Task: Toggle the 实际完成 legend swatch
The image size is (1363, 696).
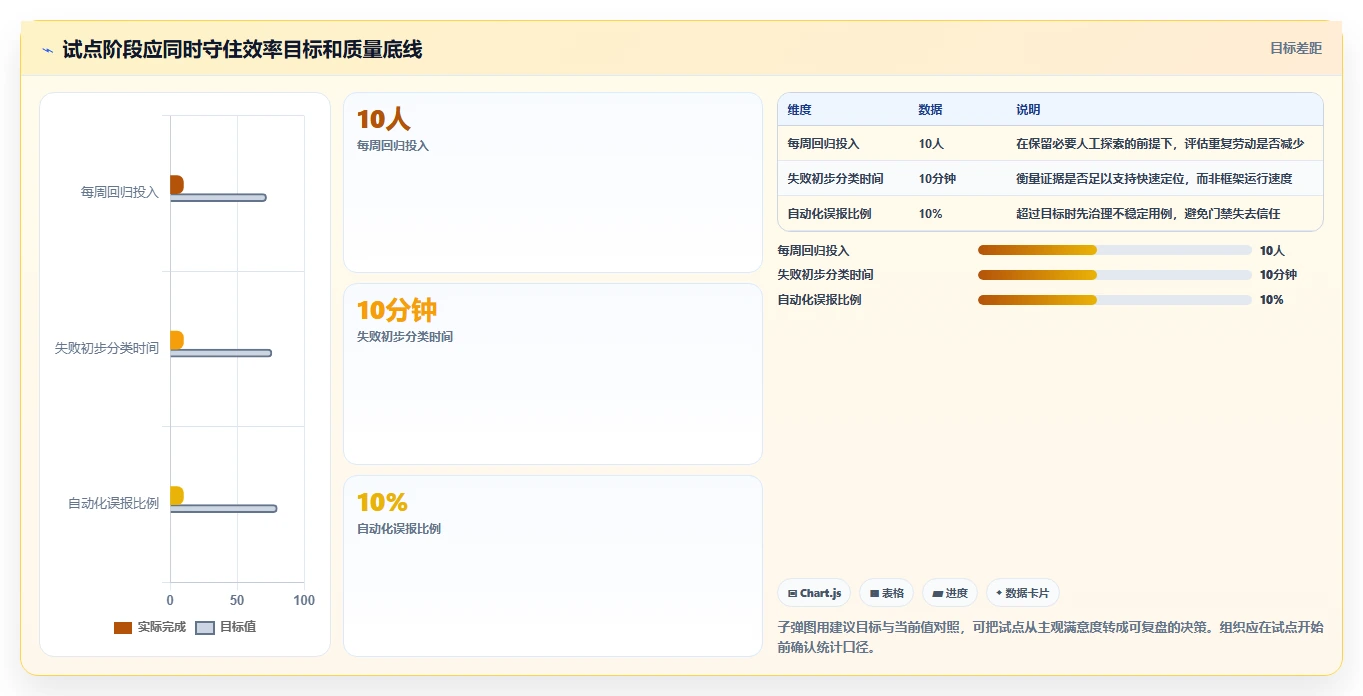Action: point(123,627)
